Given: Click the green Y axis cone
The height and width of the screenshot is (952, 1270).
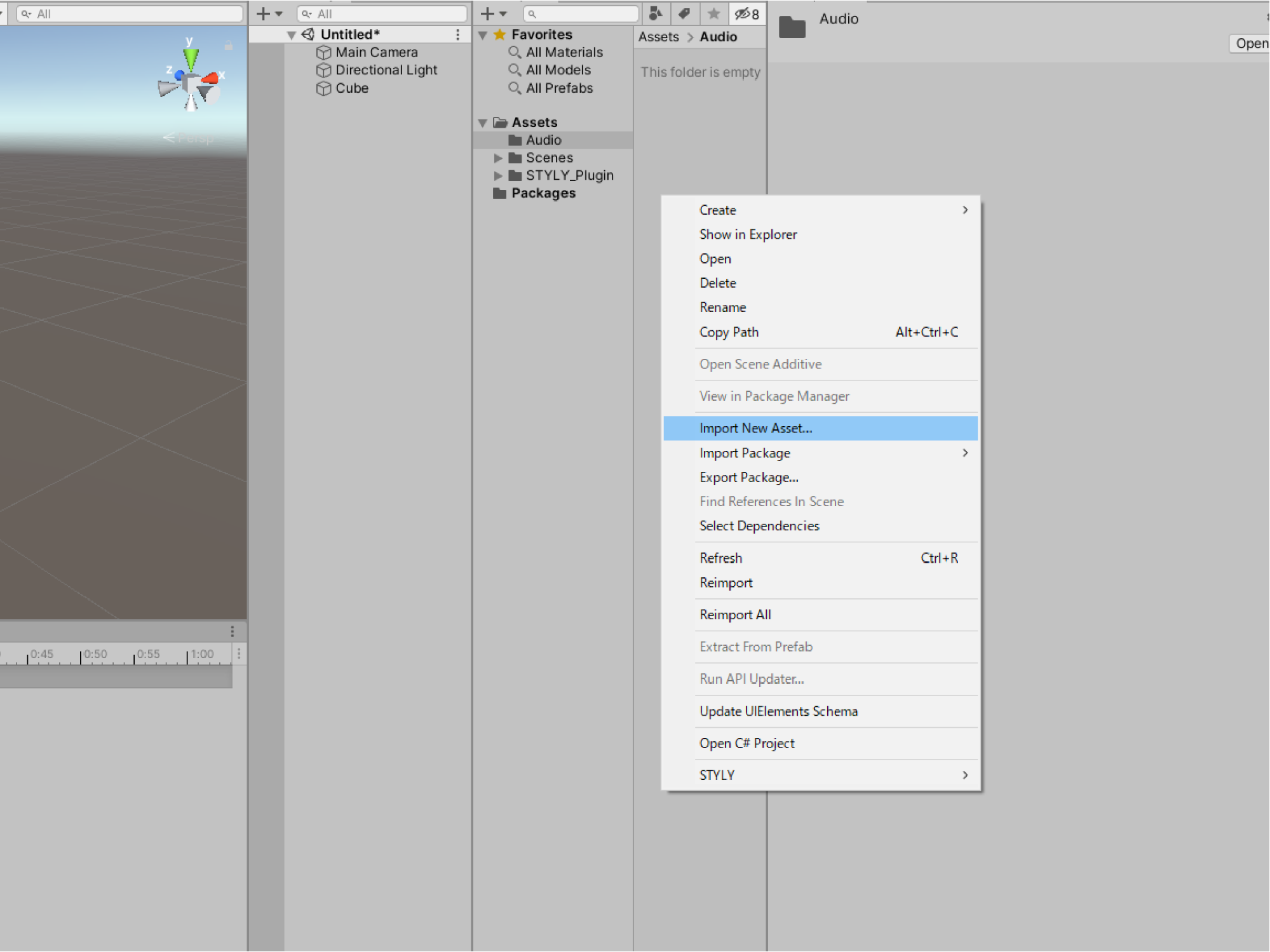Looking at the screenshot, I should pyautogui.click(x=191, y=58).
